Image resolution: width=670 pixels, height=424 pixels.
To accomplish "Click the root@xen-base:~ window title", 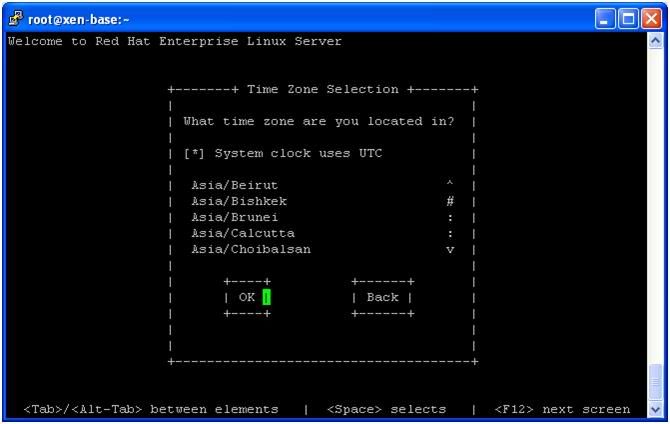I will point(79,19).
